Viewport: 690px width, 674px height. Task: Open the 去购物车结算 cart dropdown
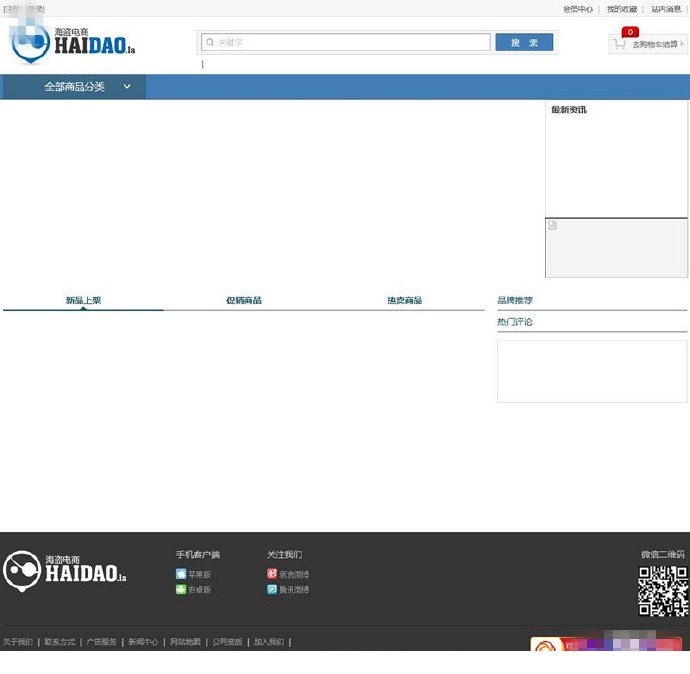(x=648, y=44)
